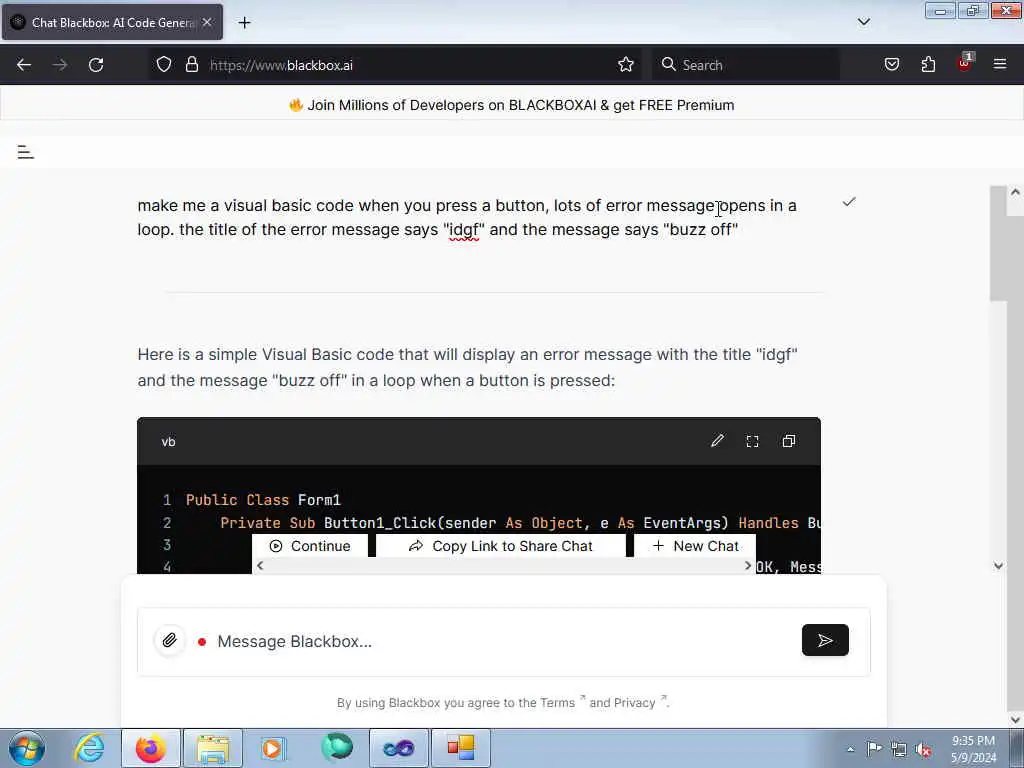
Task: Open the taskbar clock showing 9:35 PM
Action: (x=973, y=749)
